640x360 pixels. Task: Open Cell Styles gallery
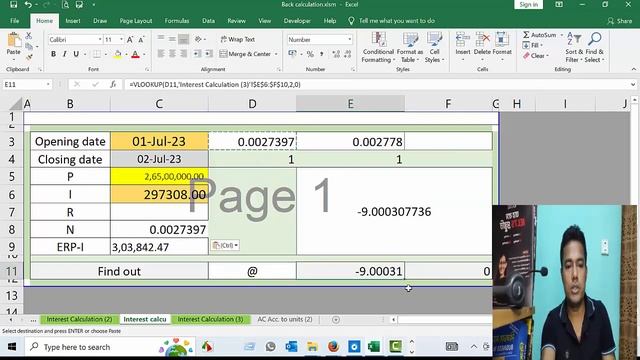click(434, 48)
